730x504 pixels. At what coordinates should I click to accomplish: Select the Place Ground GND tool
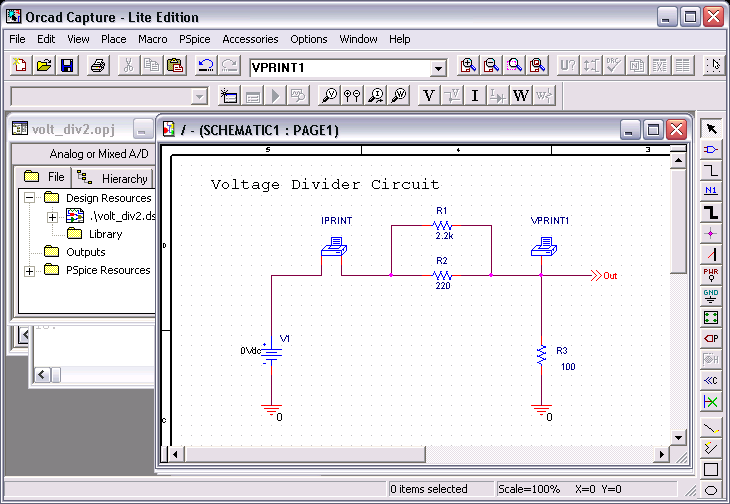coord(711,296)
